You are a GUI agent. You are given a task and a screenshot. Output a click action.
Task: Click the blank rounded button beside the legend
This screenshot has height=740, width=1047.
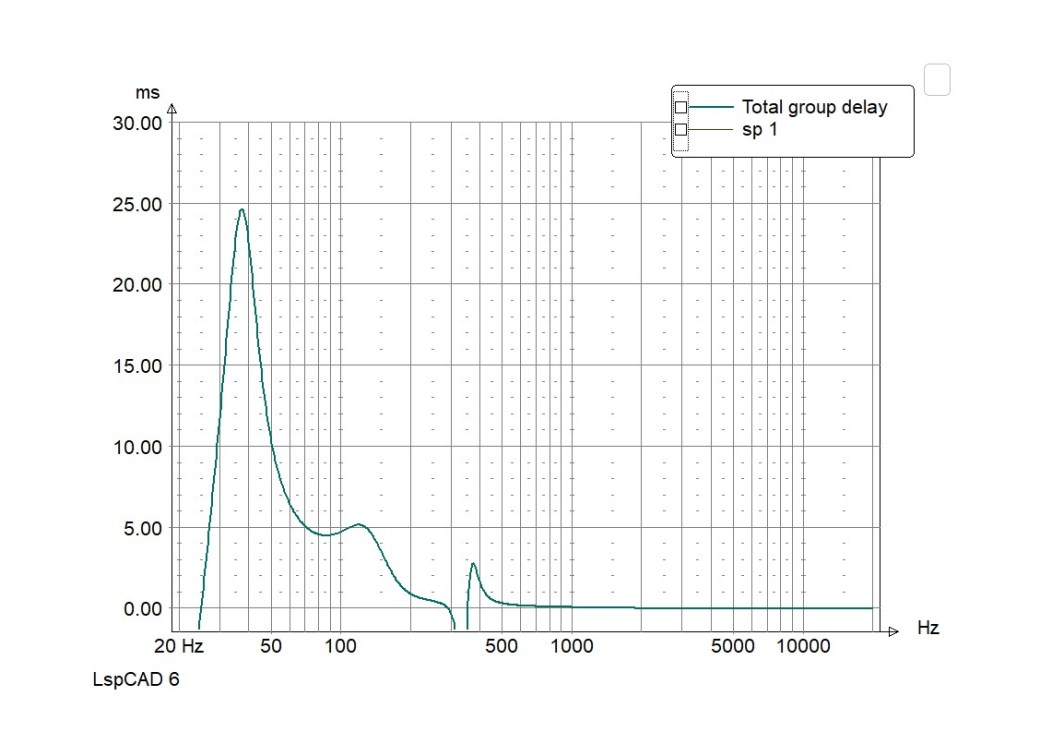click(x=937, y=79)
